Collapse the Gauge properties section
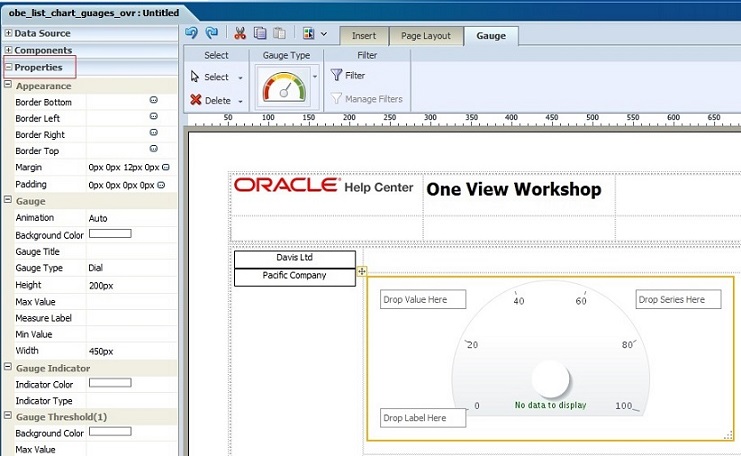 click(x=8, y=200)
